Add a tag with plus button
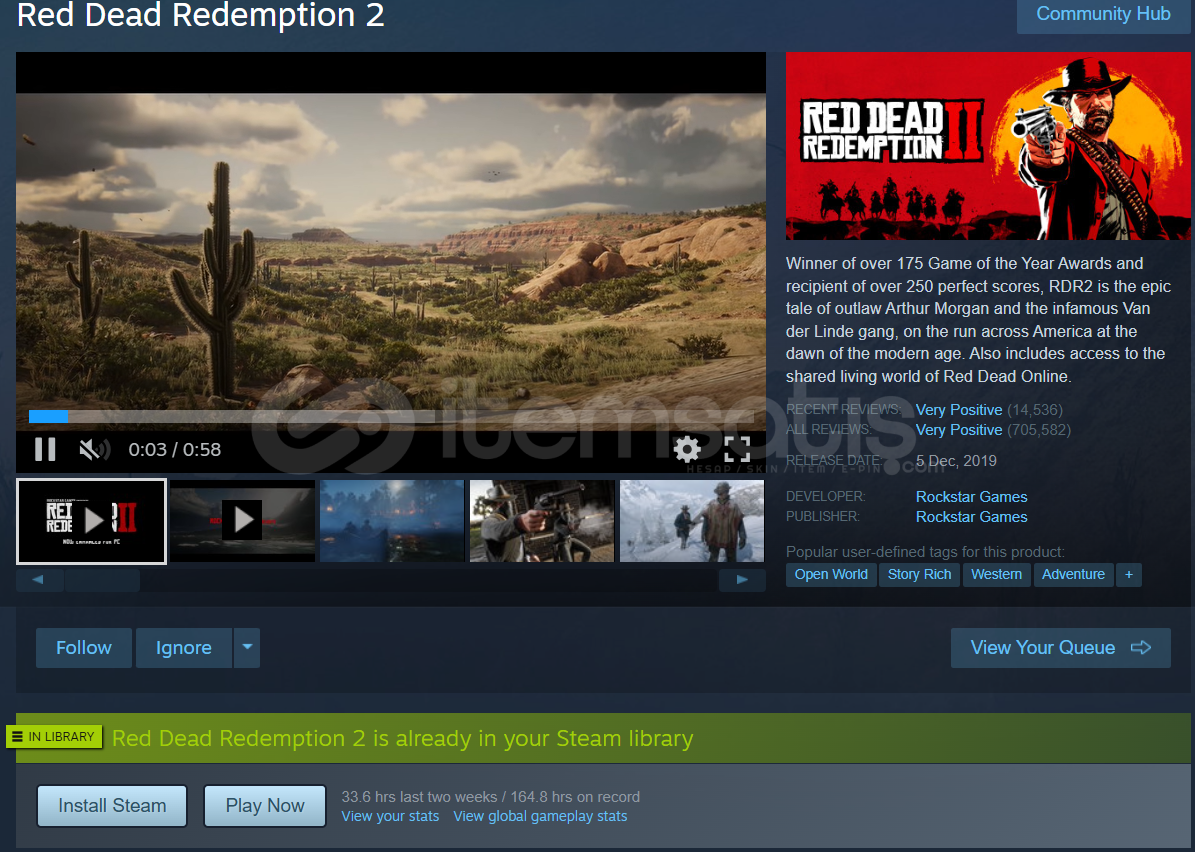This screenshot has width=1195, height=852. 1129,575
